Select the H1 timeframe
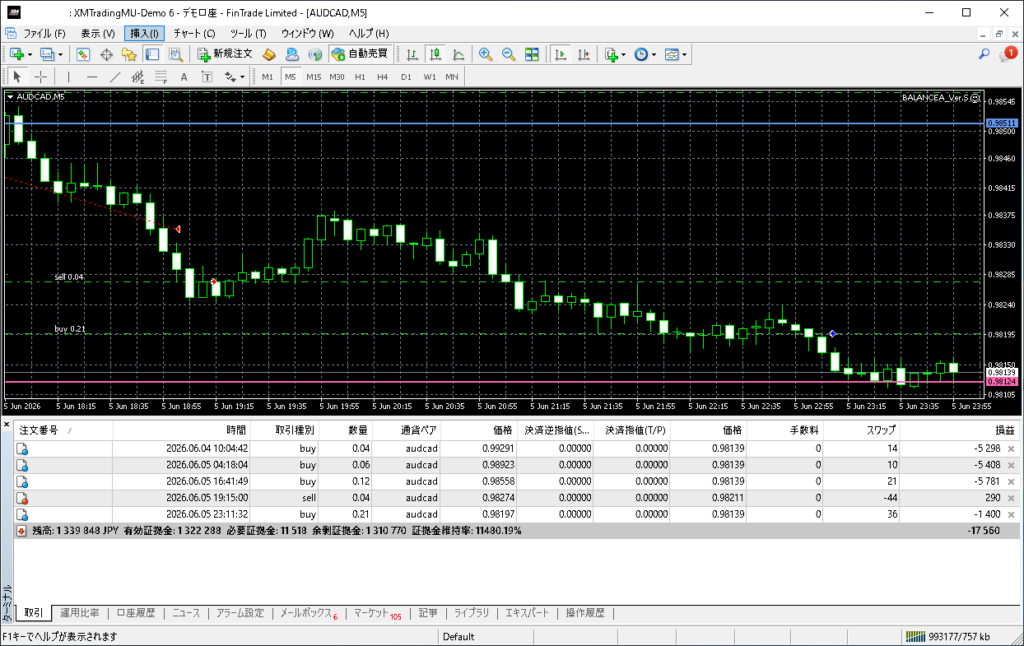The height and width of the screenshot is (646, 1024). [x=360, y=76]
